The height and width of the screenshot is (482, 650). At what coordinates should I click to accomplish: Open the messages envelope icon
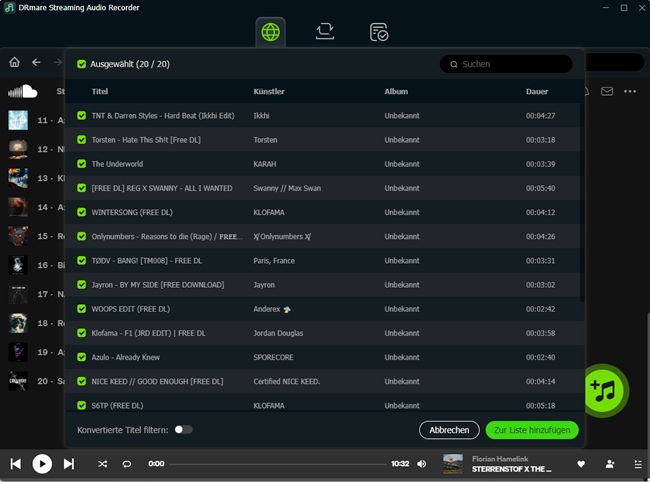tap(607, 91)
